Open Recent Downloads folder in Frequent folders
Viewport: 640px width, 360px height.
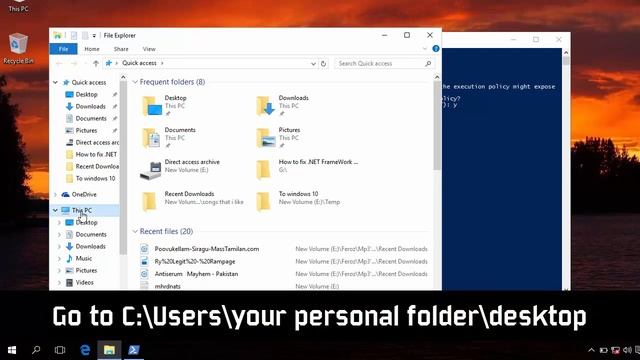[149, 202]
